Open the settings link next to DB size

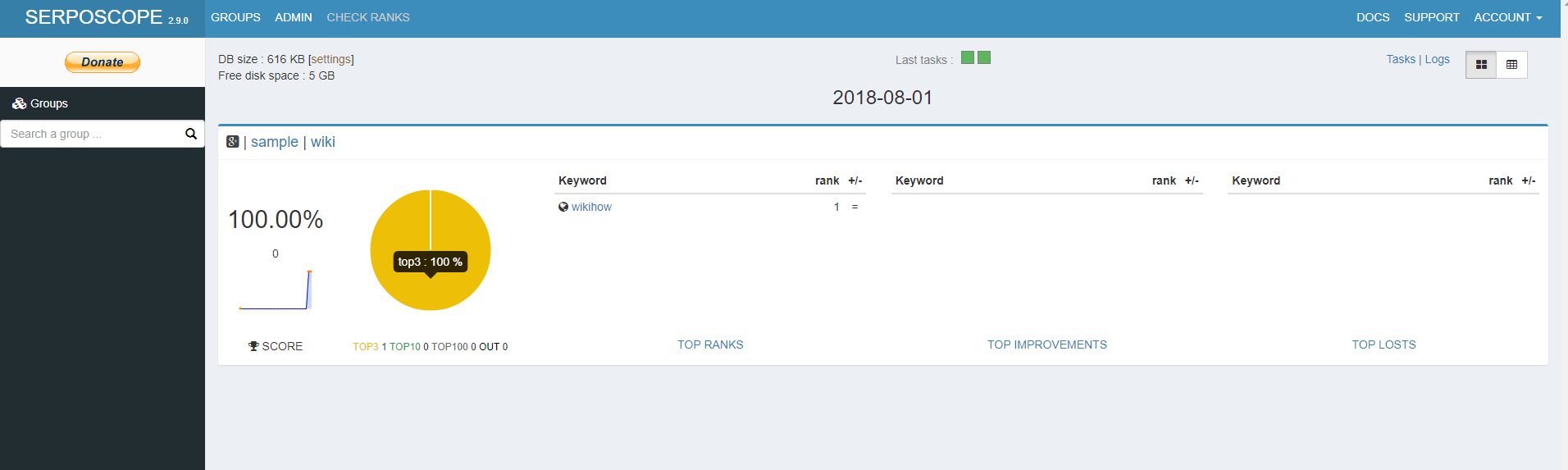point(331,59)
